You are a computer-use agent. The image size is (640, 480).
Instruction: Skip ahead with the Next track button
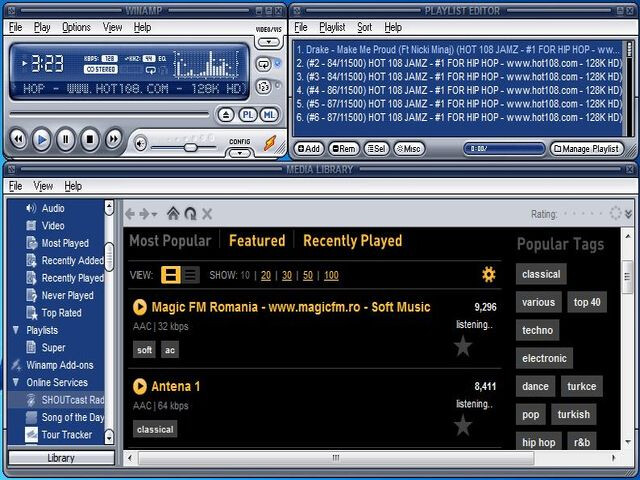pos(114,140)
